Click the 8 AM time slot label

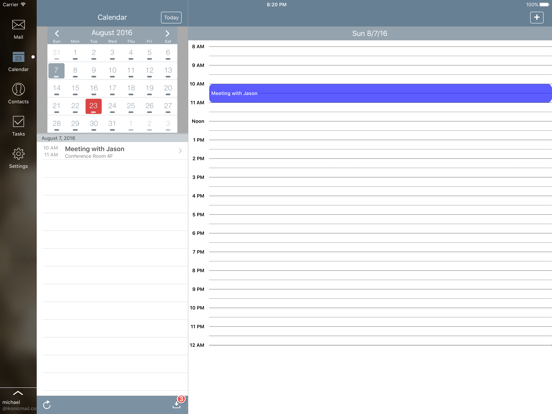point(198,46)
